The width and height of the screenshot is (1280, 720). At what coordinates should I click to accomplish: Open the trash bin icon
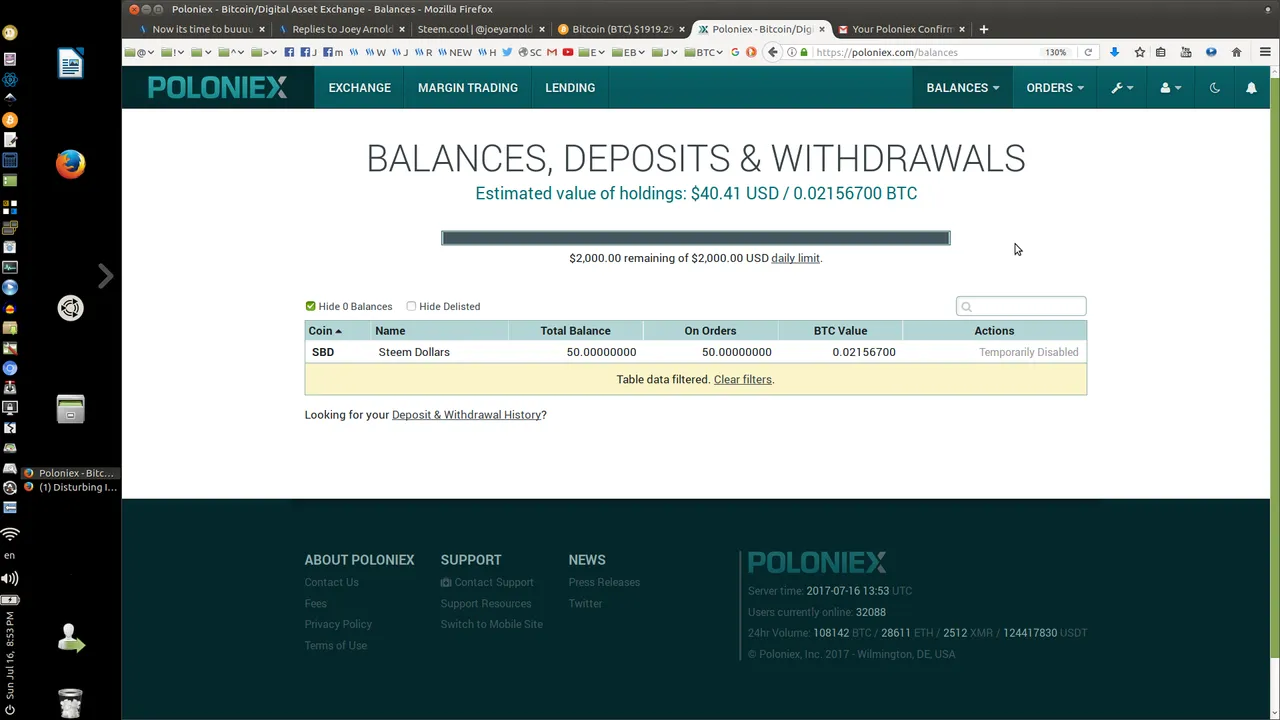click(70, 703)
